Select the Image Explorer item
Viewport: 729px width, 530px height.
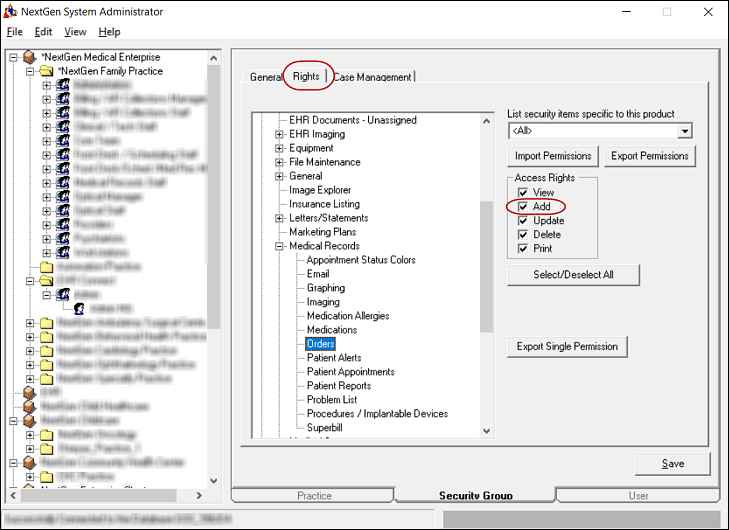pyautogui.click(x=320, y=190)
